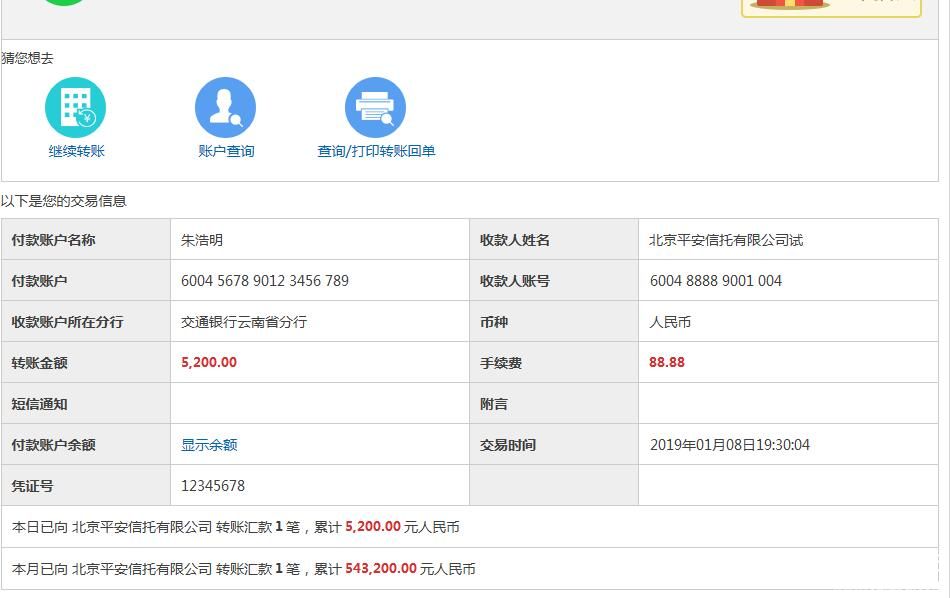
Task: Show balance via 显示余额 link
Action: pyautogui.click(x=209, y=445)
